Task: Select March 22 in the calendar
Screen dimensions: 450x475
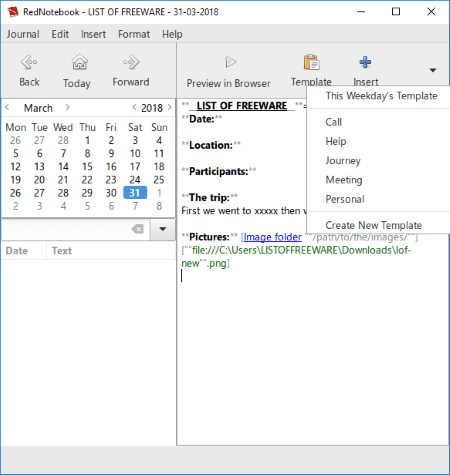Action: [x=87, y=180]
